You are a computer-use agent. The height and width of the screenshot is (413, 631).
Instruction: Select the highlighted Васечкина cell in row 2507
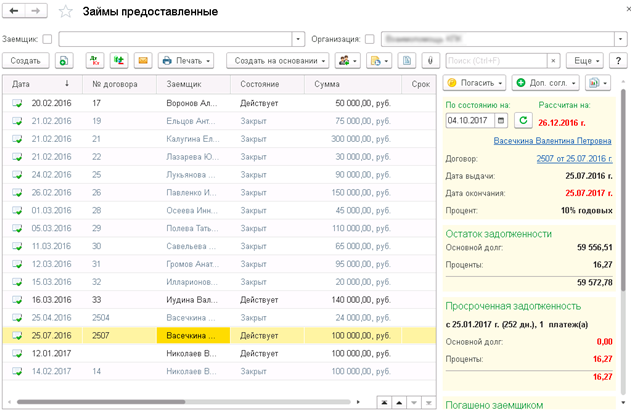pyautogui.click(x=194, y=335)
